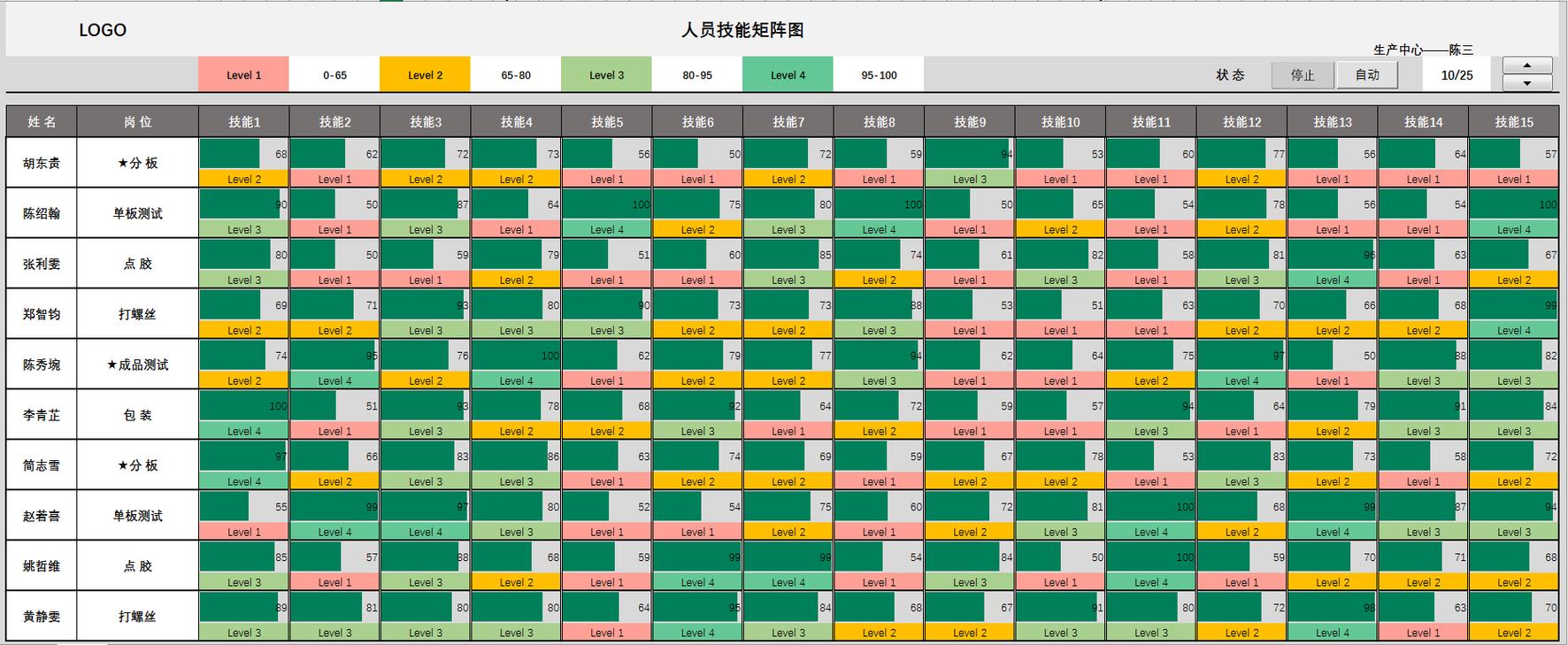Select 黄静雯's 技能15 Level 2 cell

(1514, 633)
